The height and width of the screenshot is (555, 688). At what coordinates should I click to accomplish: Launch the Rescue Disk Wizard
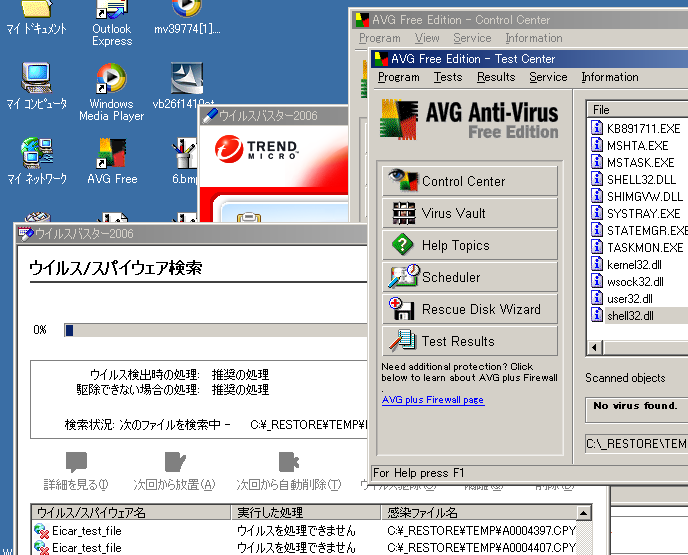[x=470, y=309]
